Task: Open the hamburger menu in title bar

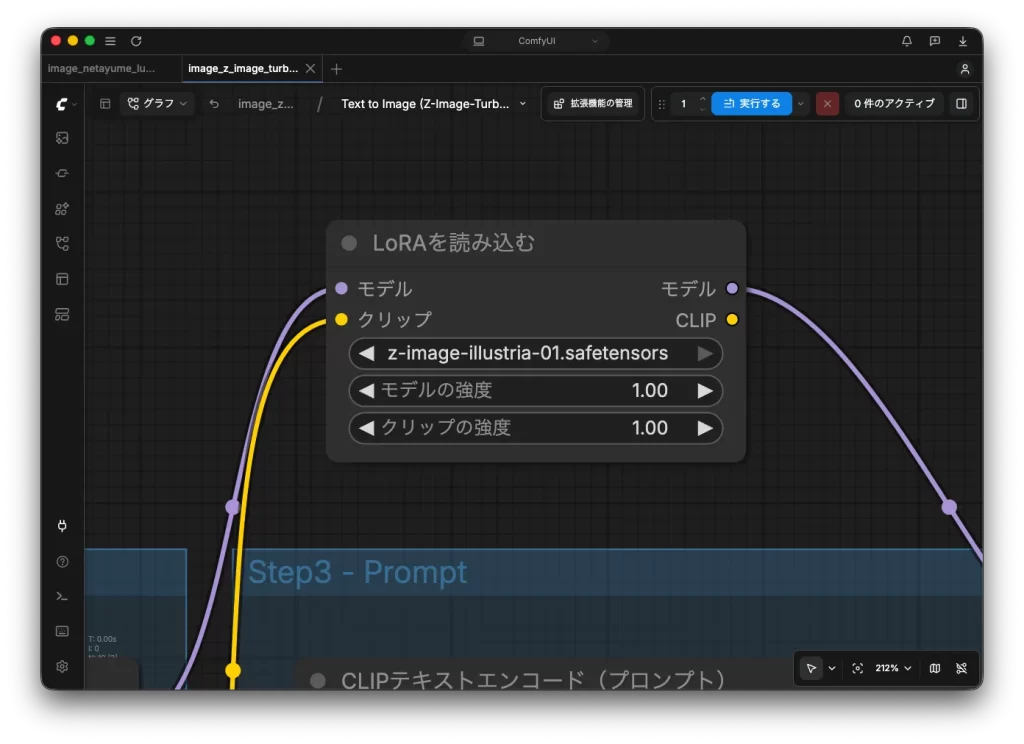Action: (x=110, y=40)
